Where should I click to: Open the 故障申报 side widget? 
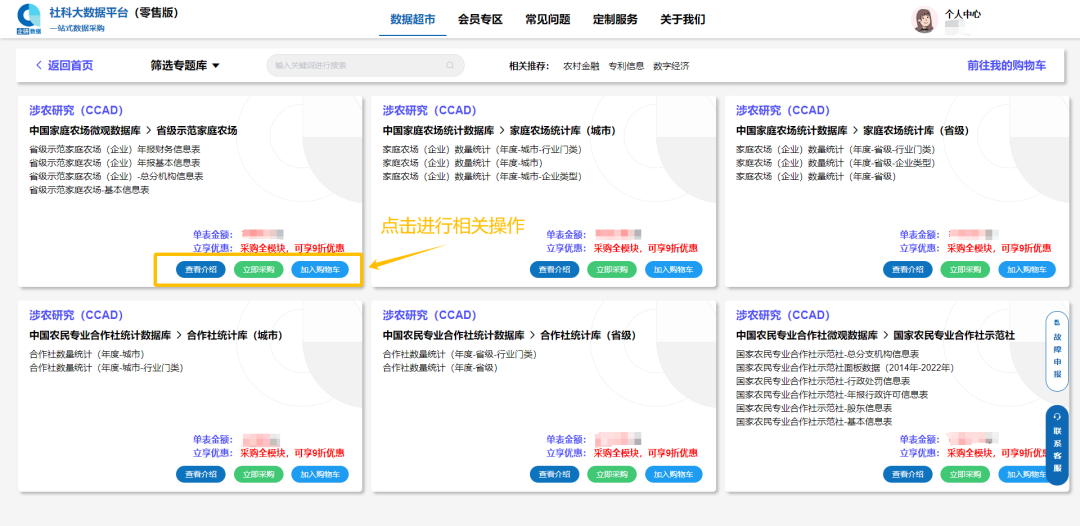click(1057, 351)
